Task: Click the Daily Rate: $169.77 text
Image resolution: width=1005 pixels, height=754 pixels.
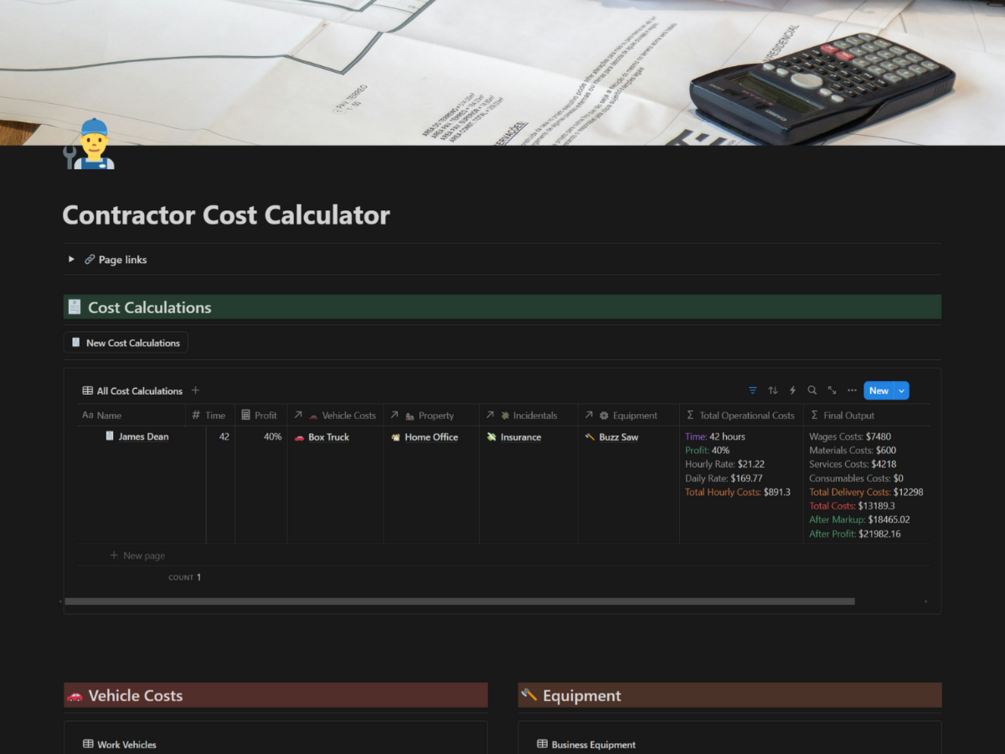Action: pyautogui.click(x=724, y=478)
